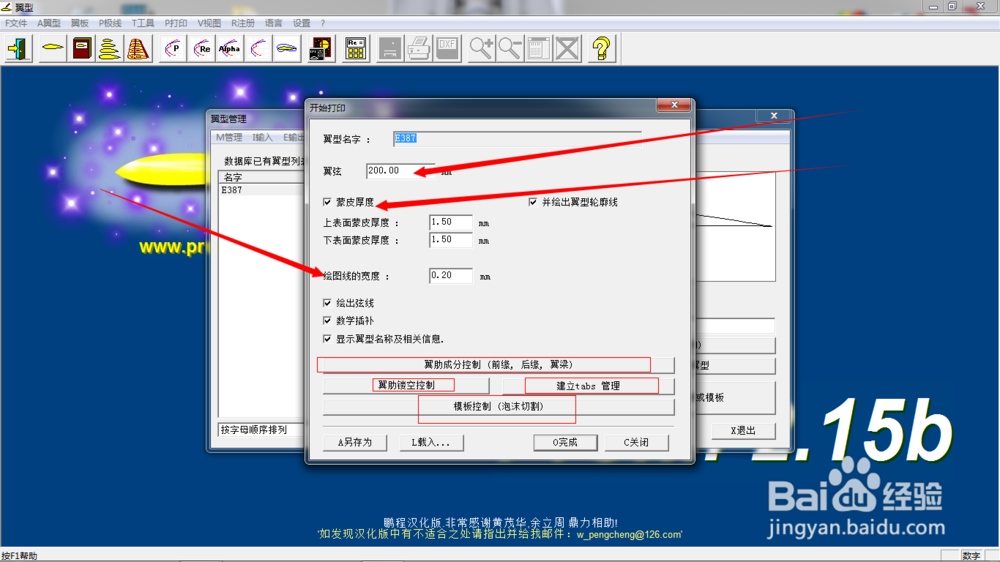Open the P极线 menu
This screenshot has height=562, width=1000.
click(x=110, y=23)
